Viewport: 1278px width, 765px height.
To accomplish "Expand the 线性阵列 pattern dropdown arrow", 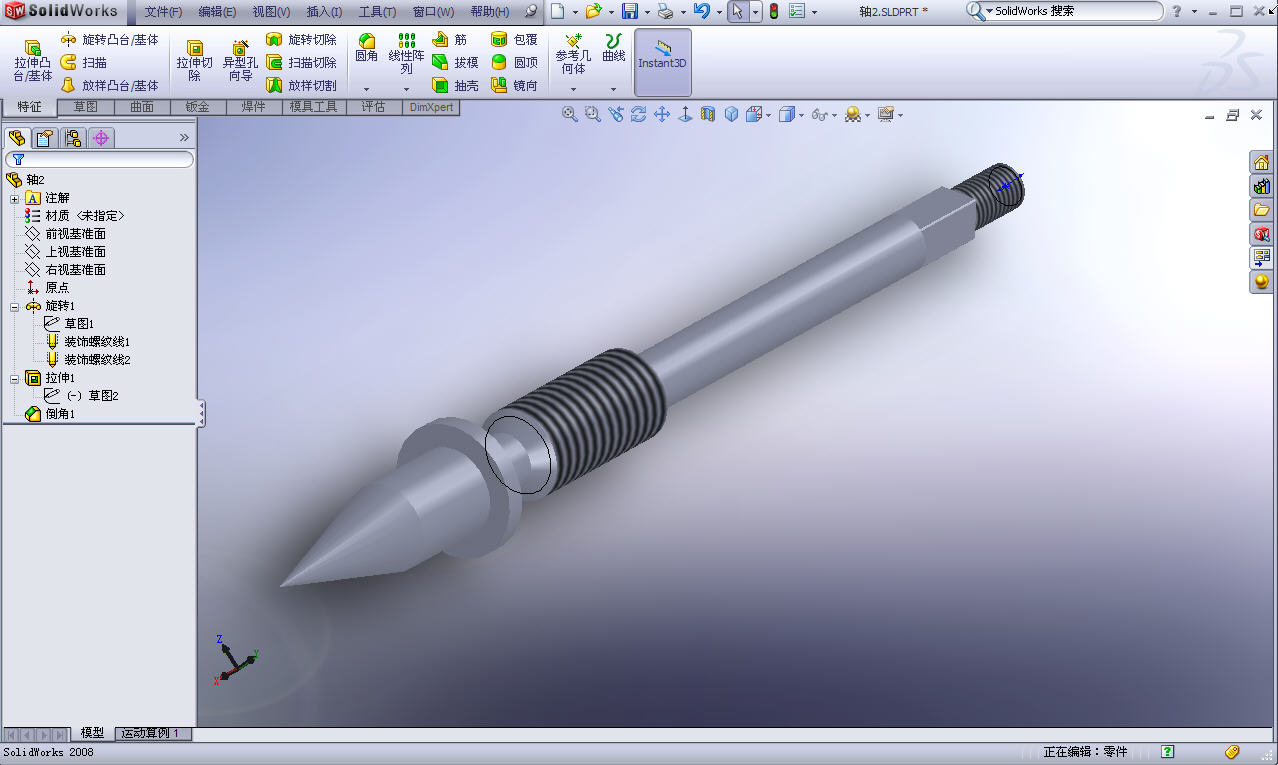I will click(406, 89).
